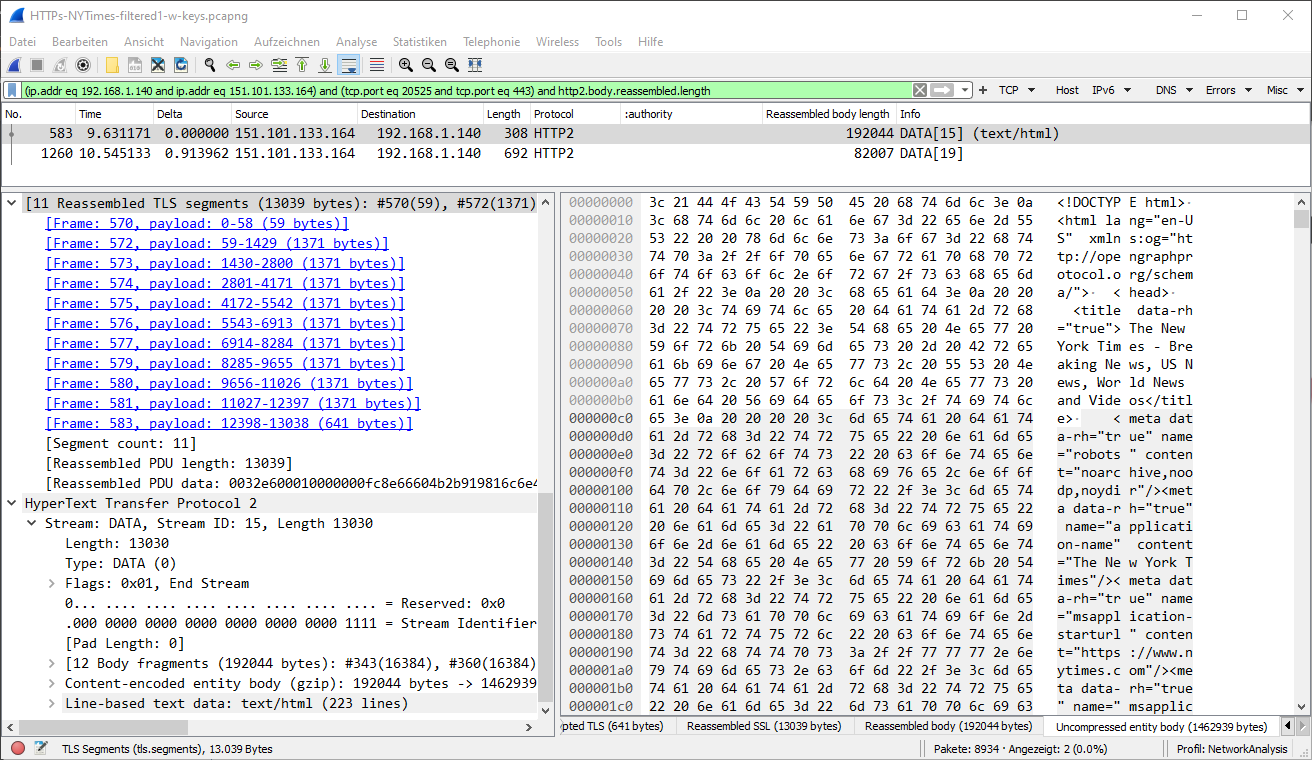Click the restart capture icon
This screenshot has height=760, width=1312.
(60, 65)
